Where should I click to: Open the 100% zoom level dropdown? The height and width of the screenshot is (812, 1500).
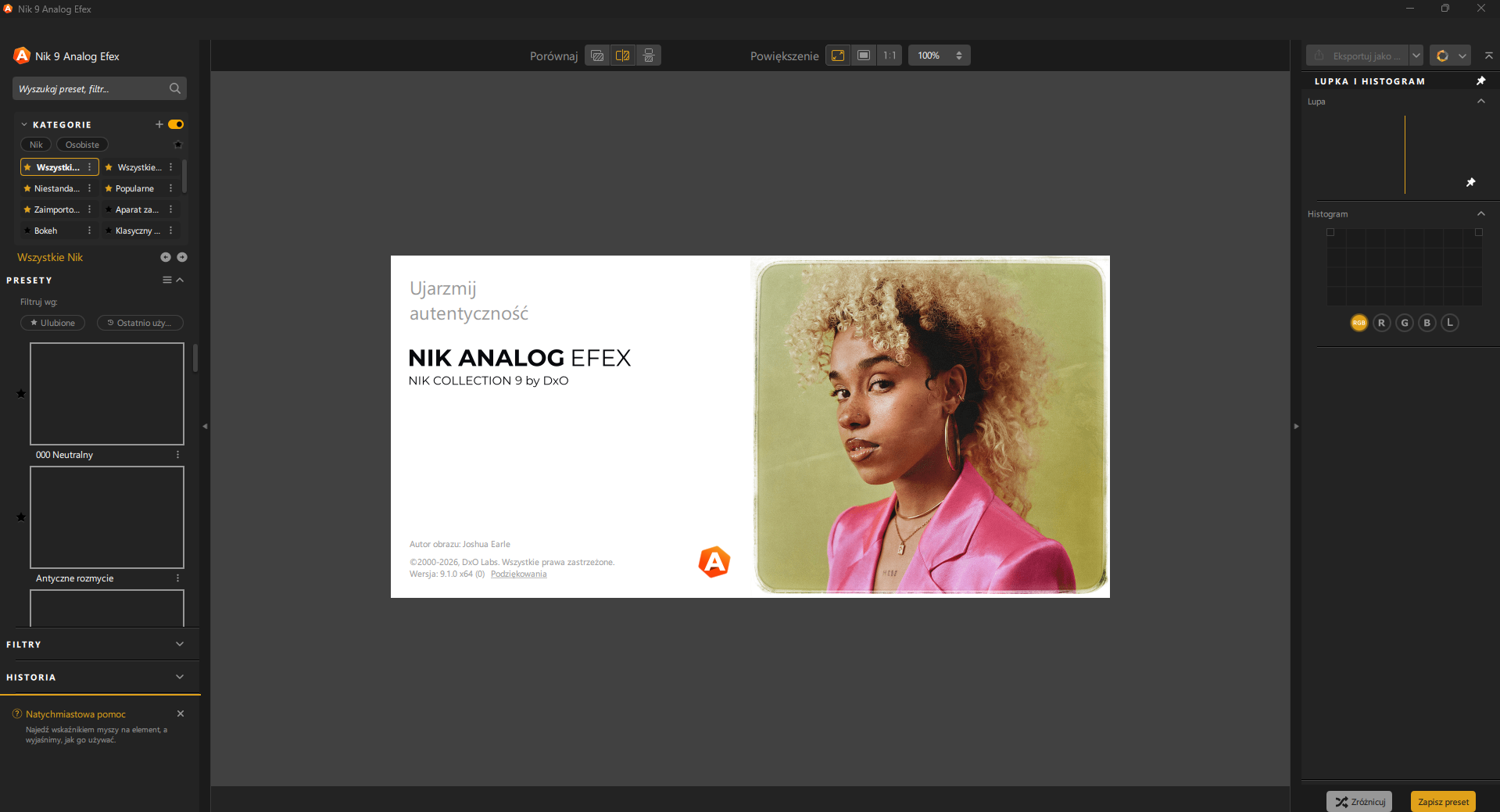point(939,55)
